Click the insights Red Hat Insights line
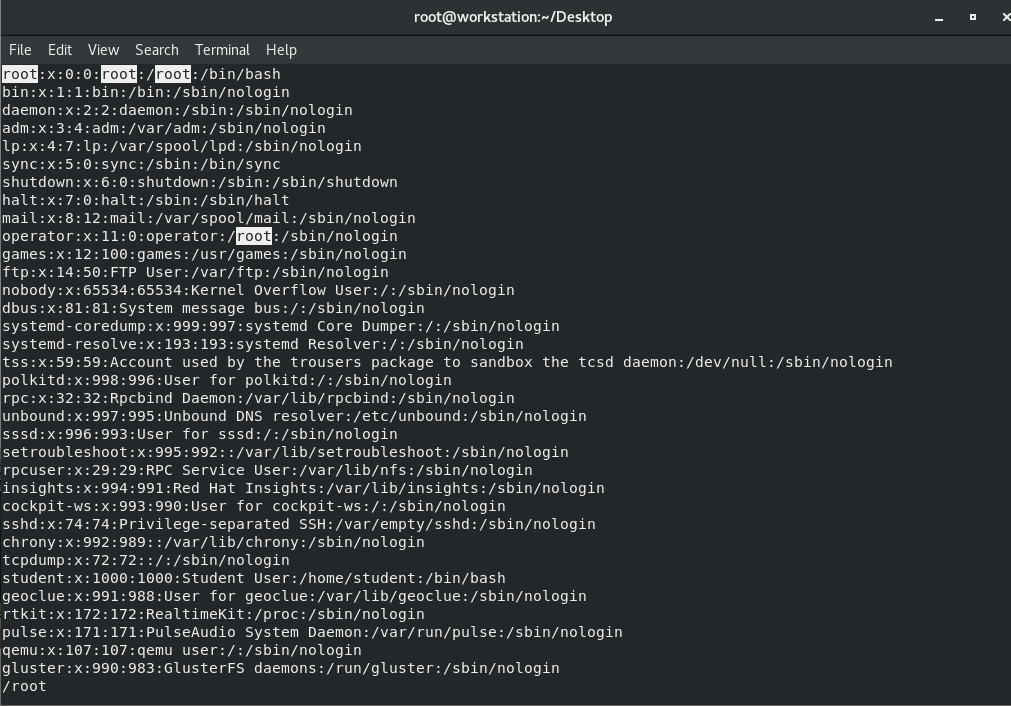The image size is (1011, 706). (304, 489)
